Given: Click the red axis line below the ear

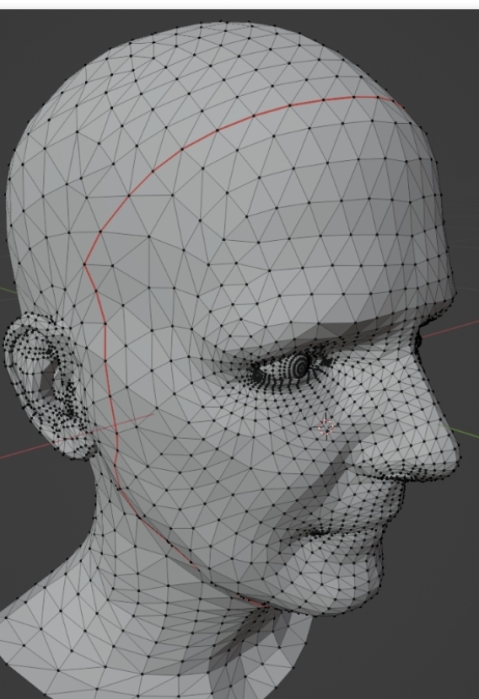Looking at the screenshot, I should pyautogui.click(x=27, y=450).
